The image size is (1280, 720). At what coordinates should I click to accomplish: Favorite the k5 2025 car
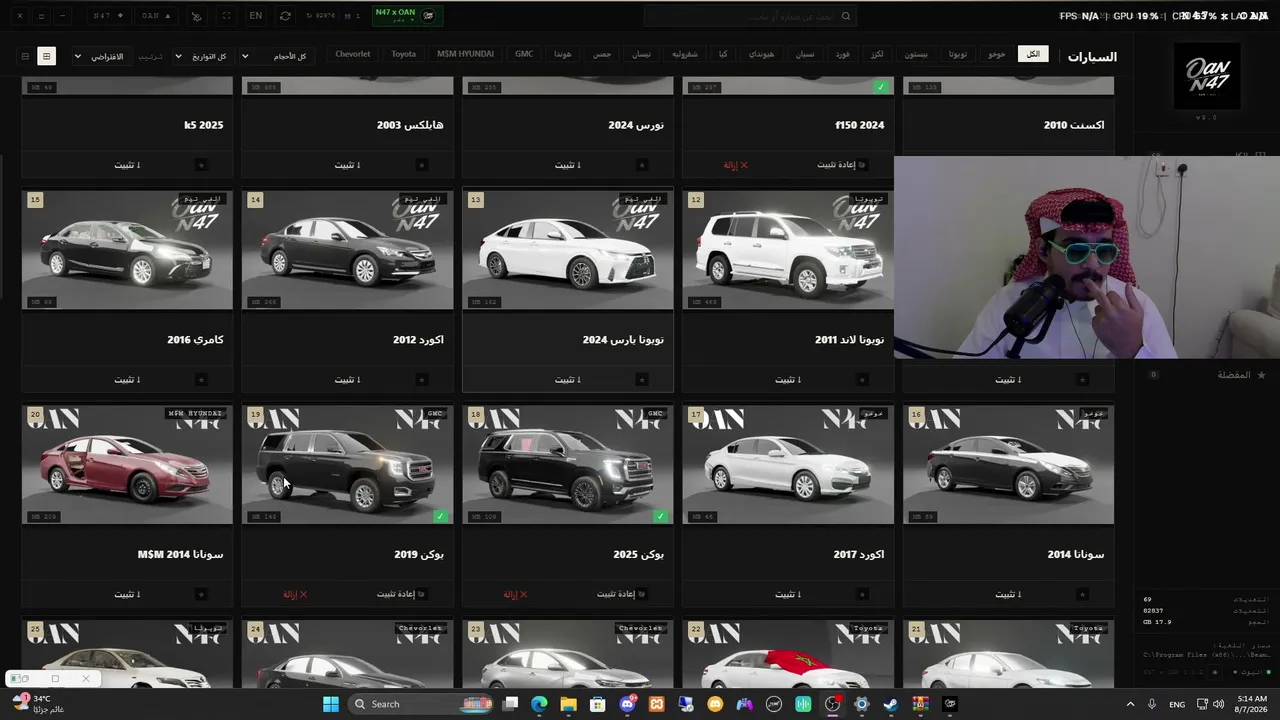[201, 165]
